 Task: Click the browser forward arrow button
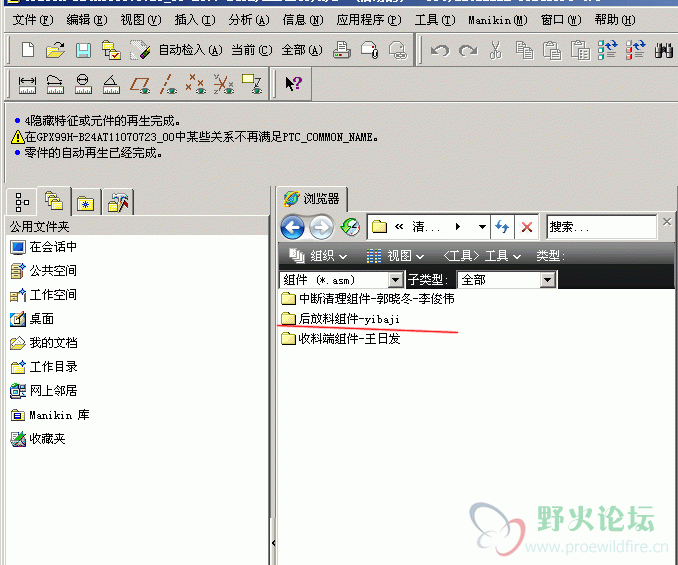click(x=321, y=227)
